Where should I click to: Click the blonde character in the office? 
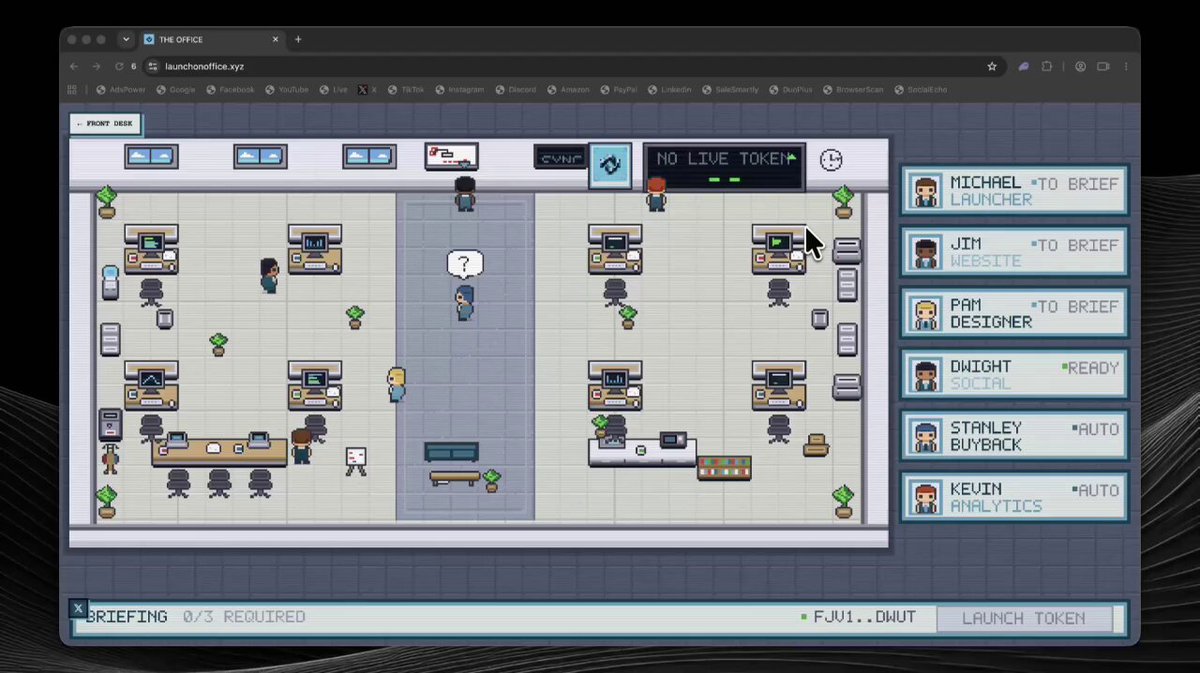point(397,384)
